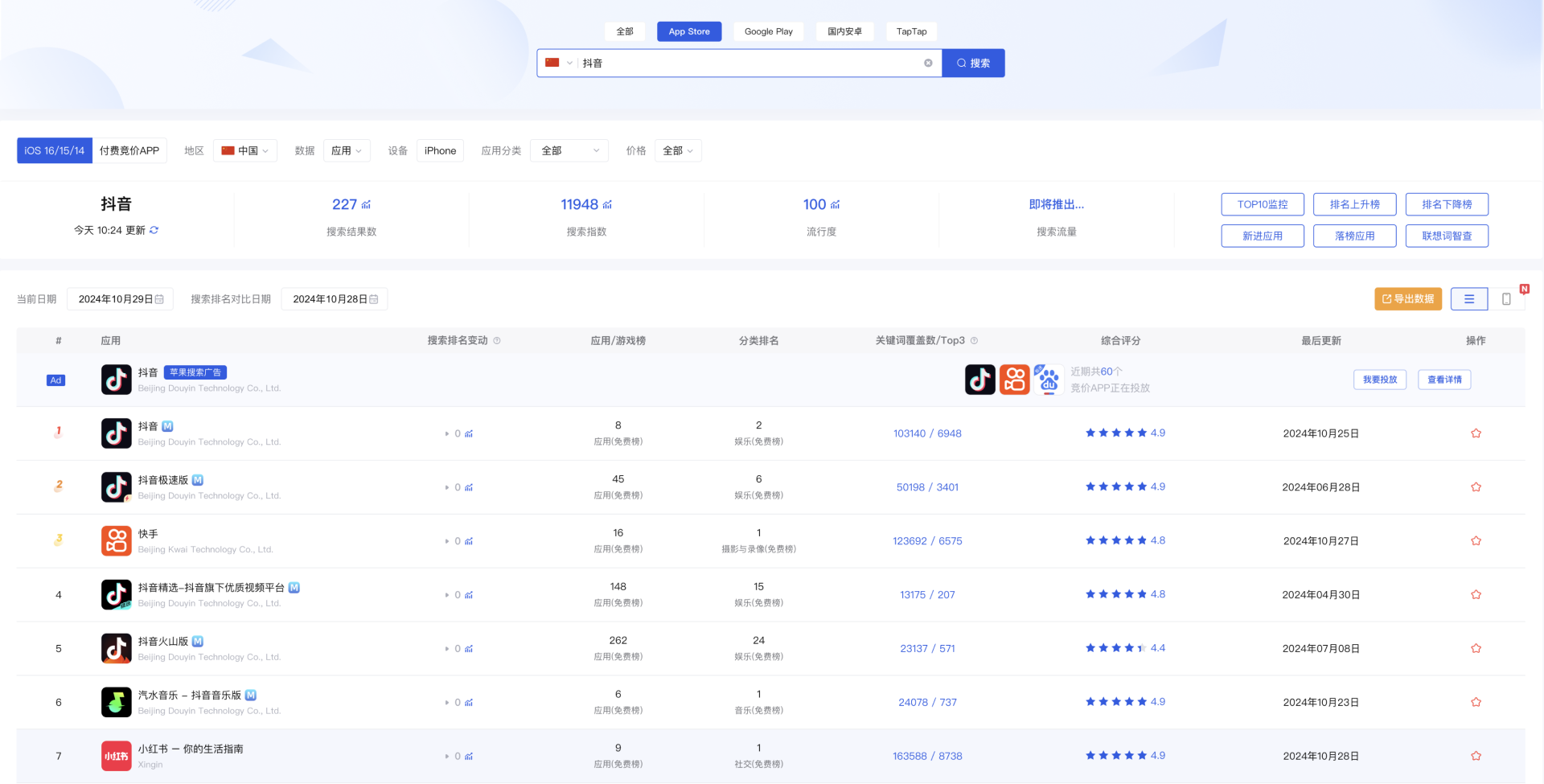The width and height of the screenshot is (1544, 784).
Task: Click the 4.4 star rating of 抖音火山版
Action: 1125,648
